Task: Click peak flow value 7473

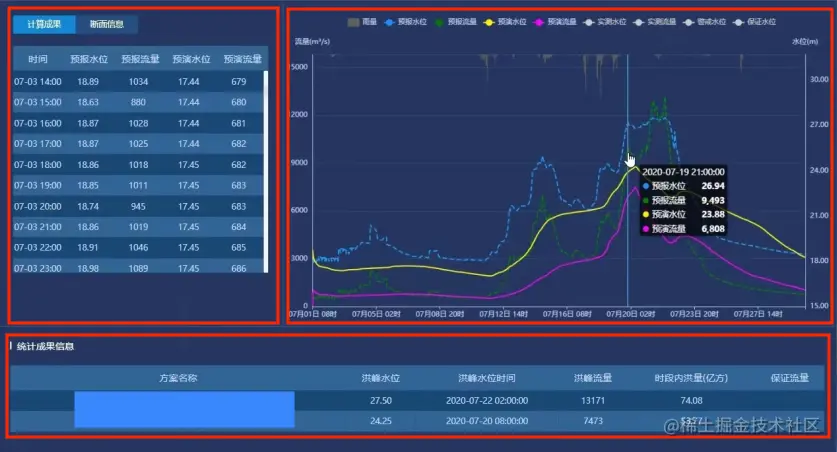Action: 593,421
